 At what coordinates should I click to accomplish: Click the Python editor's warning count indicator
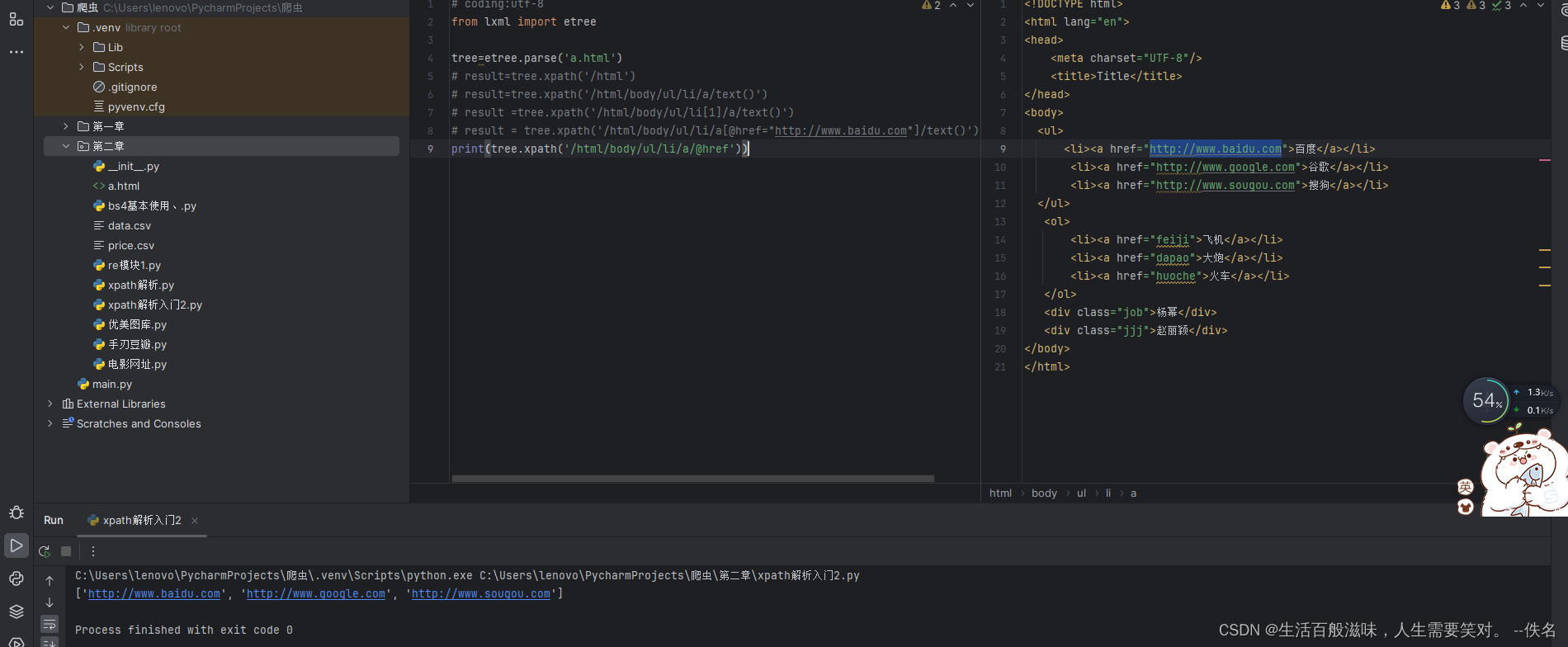(931, 6)
